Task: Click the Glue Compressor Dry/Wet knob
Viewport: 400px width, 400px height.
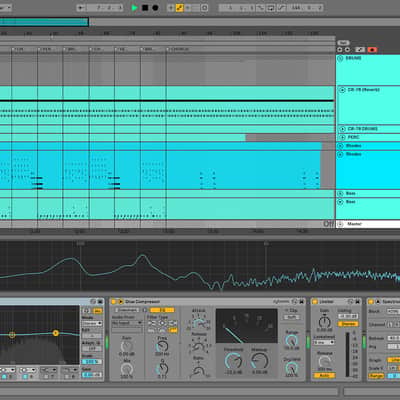Action: click(x=292, y=367)
